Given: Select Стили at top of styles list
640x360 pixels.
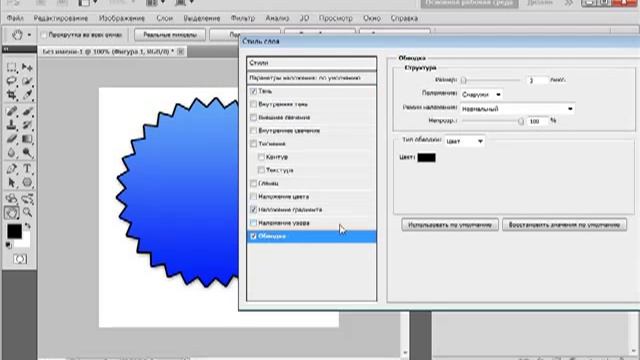Looking at the screenshot, I should click(x=311, y=63).
